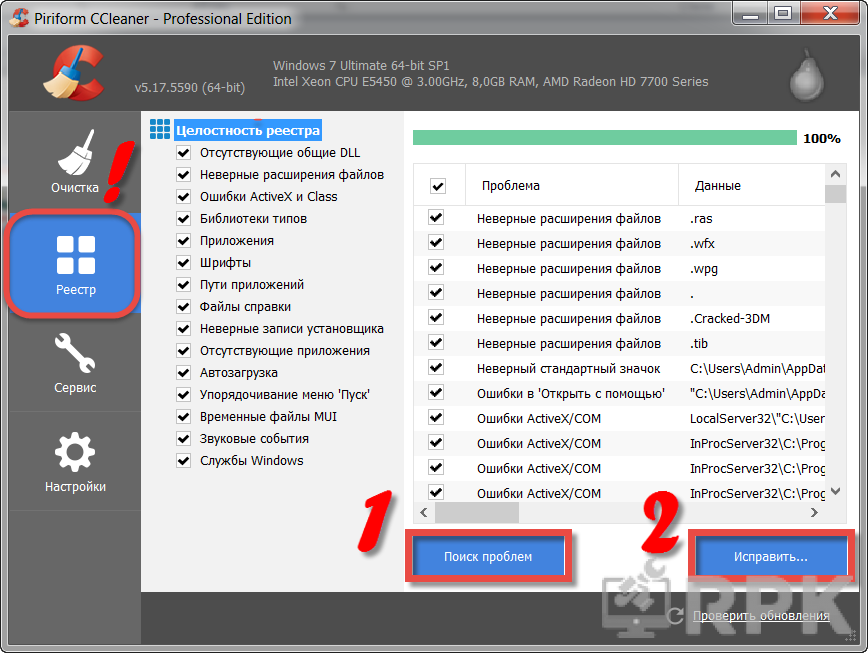Uncheck the .ras result row checkbox
Image resolution: width=868 pixels, height=653 pixels.
click(x=436, y=217)
